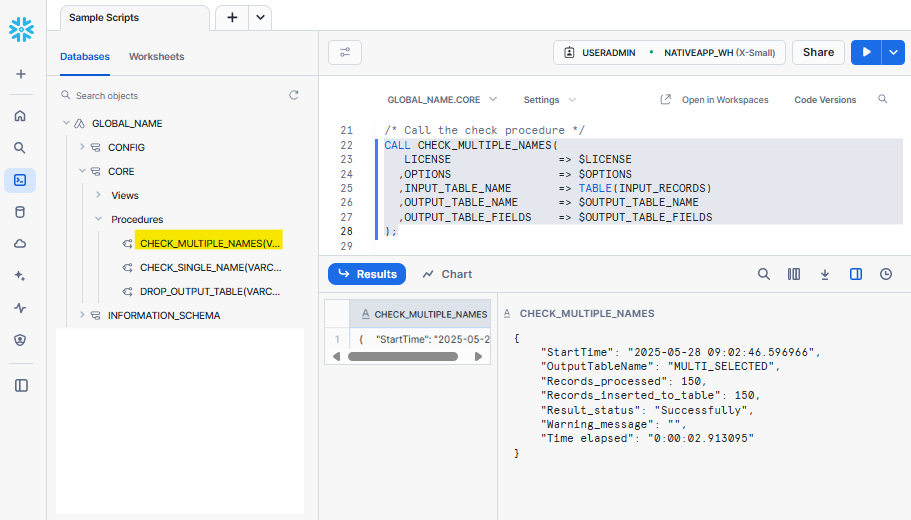Open query history clock icon
Image resolution: width=911 pixels, height=520 pixels.
886,274
